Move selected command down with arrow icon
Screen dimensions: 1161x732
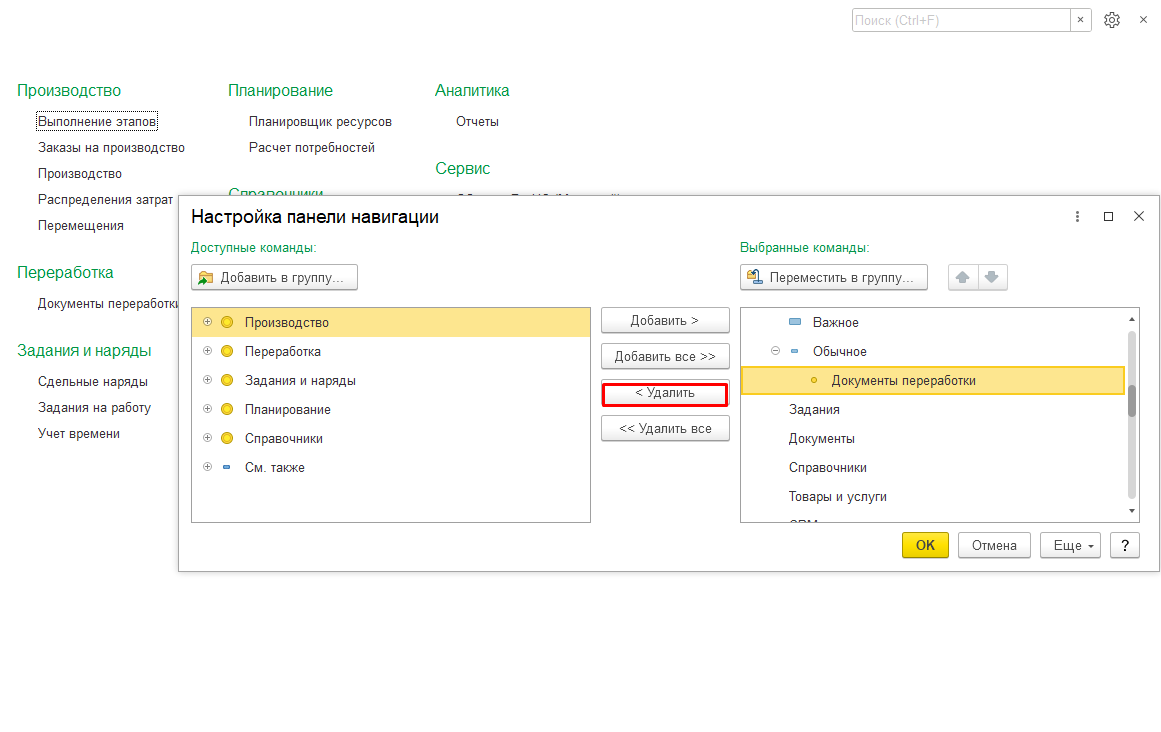click(x=992, y=278)
